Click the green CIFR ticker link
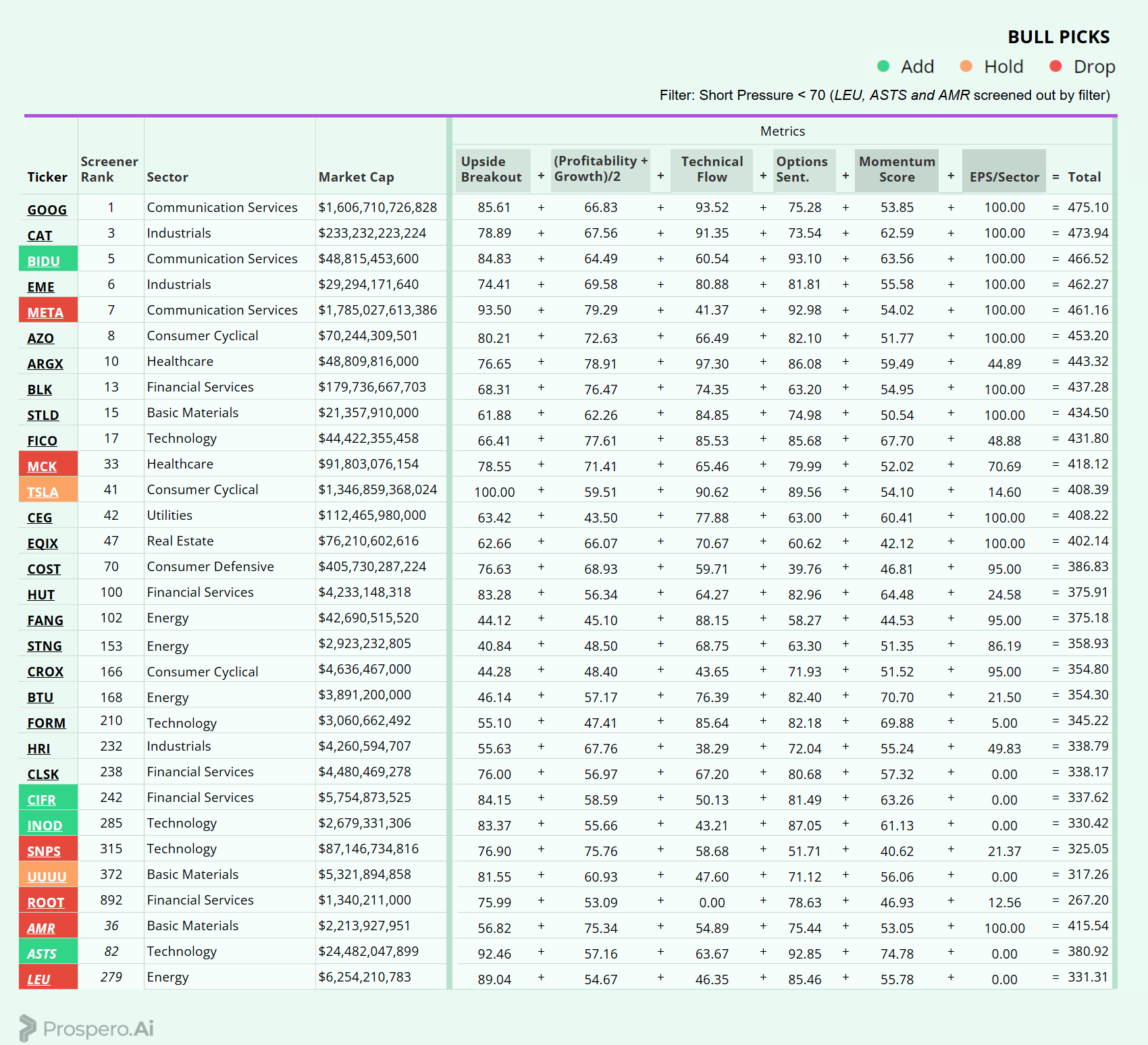Screen dimensions: 1148x1045 (41, 800)
